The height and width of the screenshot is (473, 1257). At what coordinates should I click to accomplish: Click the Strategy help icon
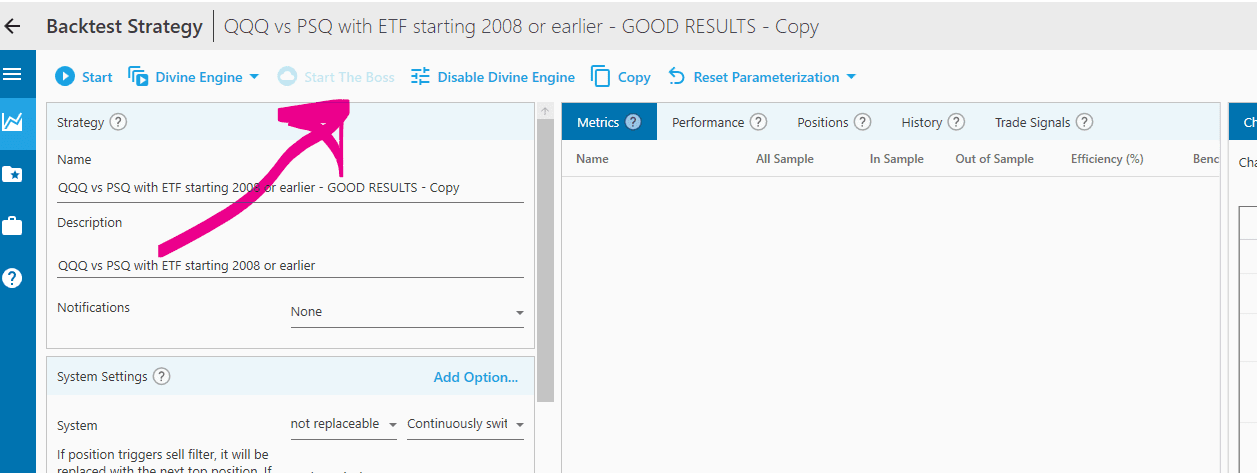point(118,122)
